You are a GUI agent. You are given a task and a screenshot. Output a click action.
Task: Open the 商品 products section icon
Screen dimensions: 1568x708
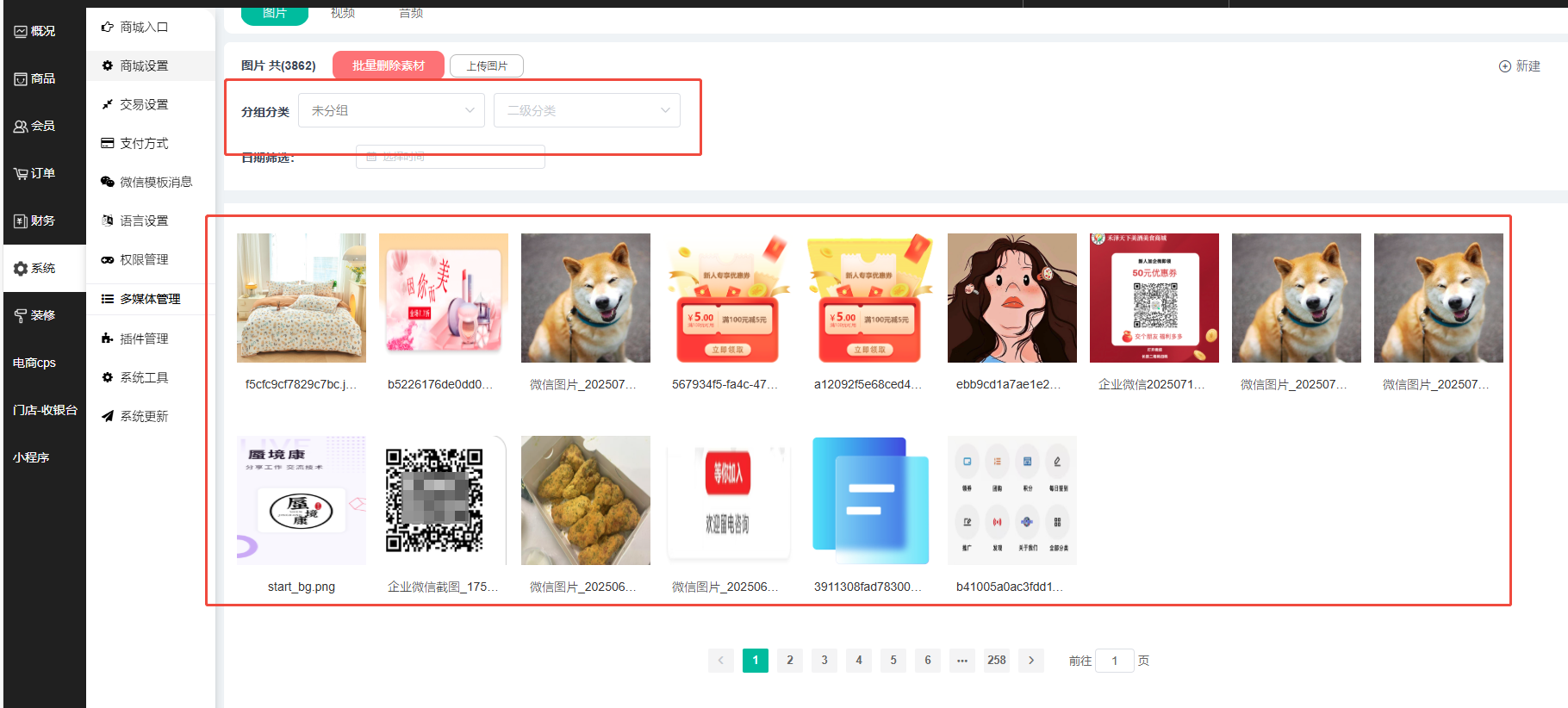[21, 79]
